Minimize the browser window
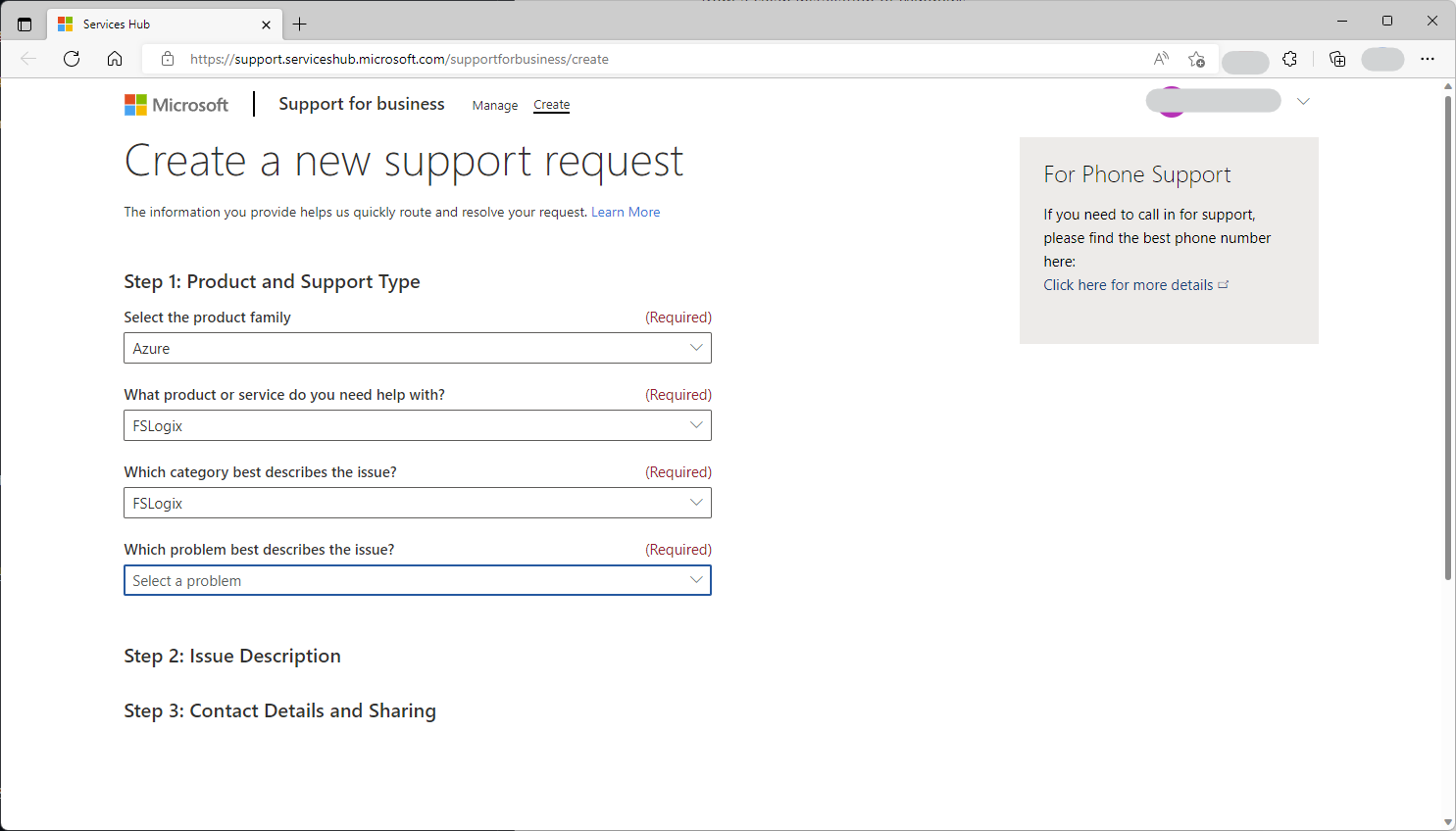 tap(1342, 21)
